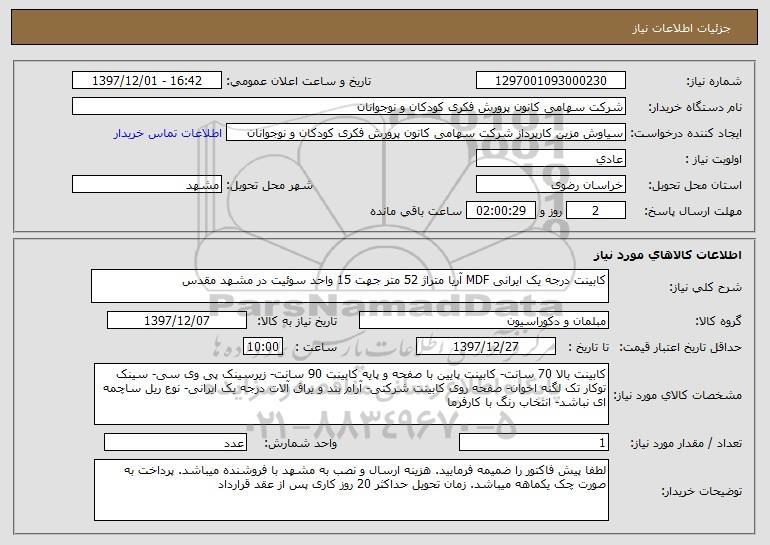Click the price validity date 1397/12/27
The height and width of the screenshot is (545, 770).
coord(486,347)
